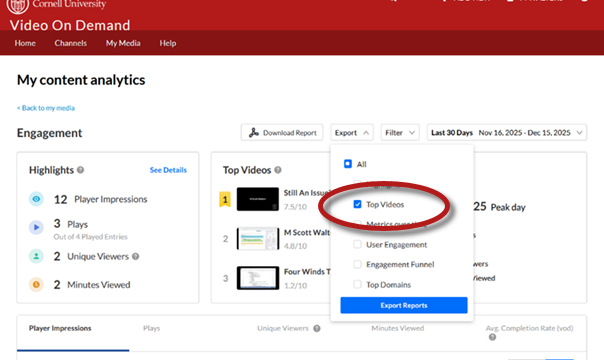Click the rank 1 yellow badge

pyautogui.click(x=225, y=199)
